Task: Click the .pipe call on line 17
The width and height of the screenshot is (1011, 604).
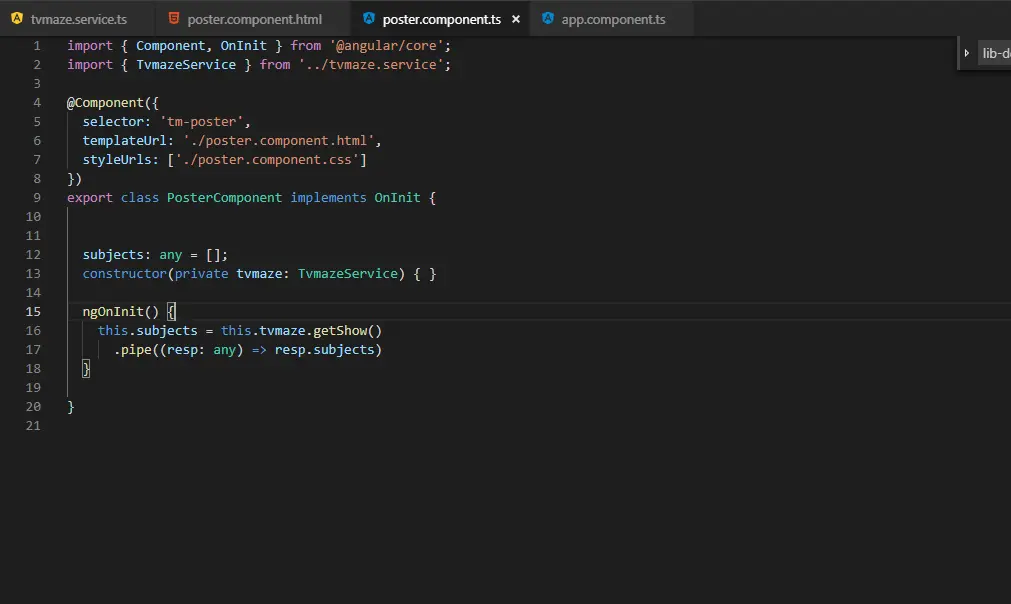Action: coord(132,349)
